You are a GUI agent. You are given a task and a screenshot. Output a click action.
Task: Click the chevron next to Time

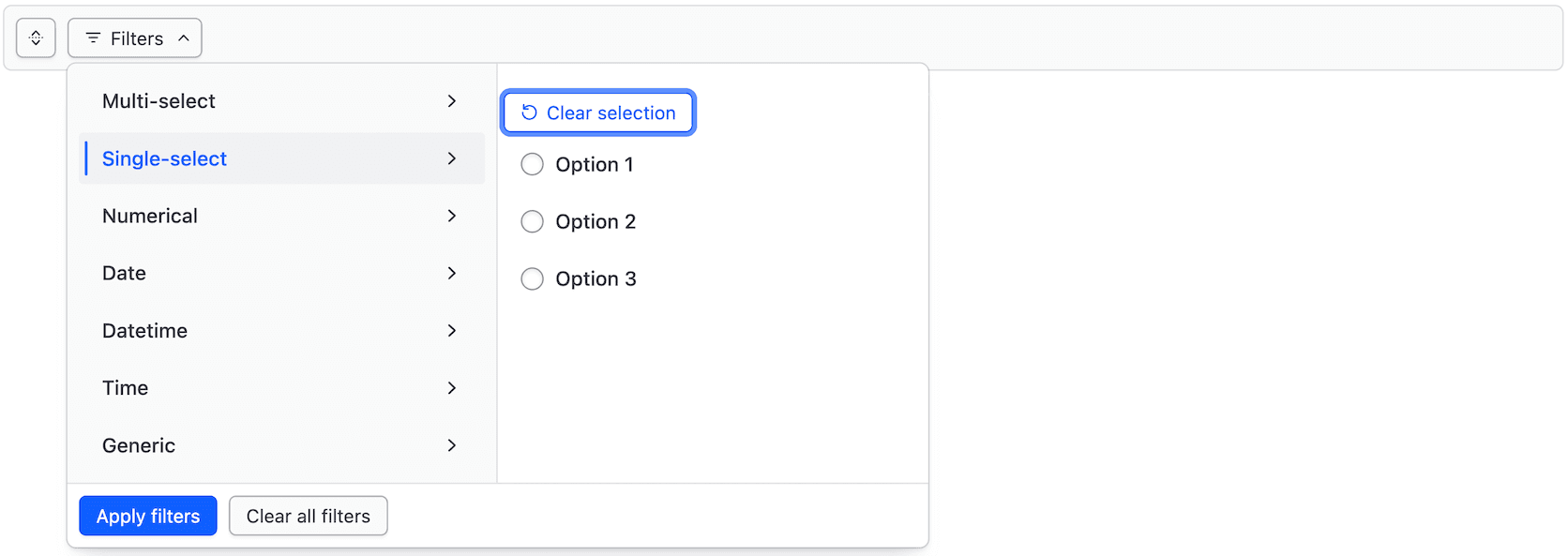[x=453, y=387]
